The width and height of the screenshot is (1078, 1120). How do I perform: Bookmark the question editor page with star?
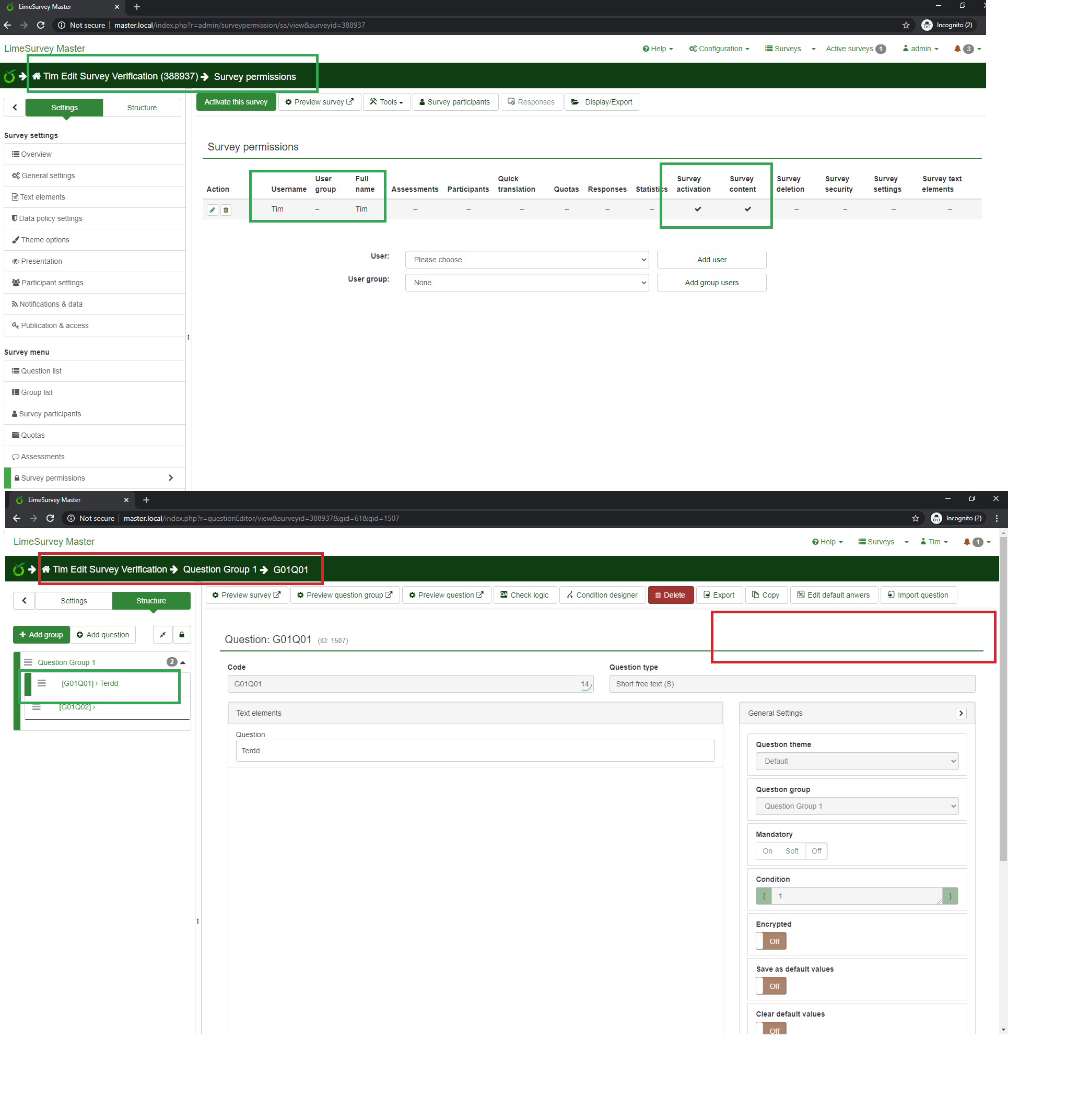point(915,518)
